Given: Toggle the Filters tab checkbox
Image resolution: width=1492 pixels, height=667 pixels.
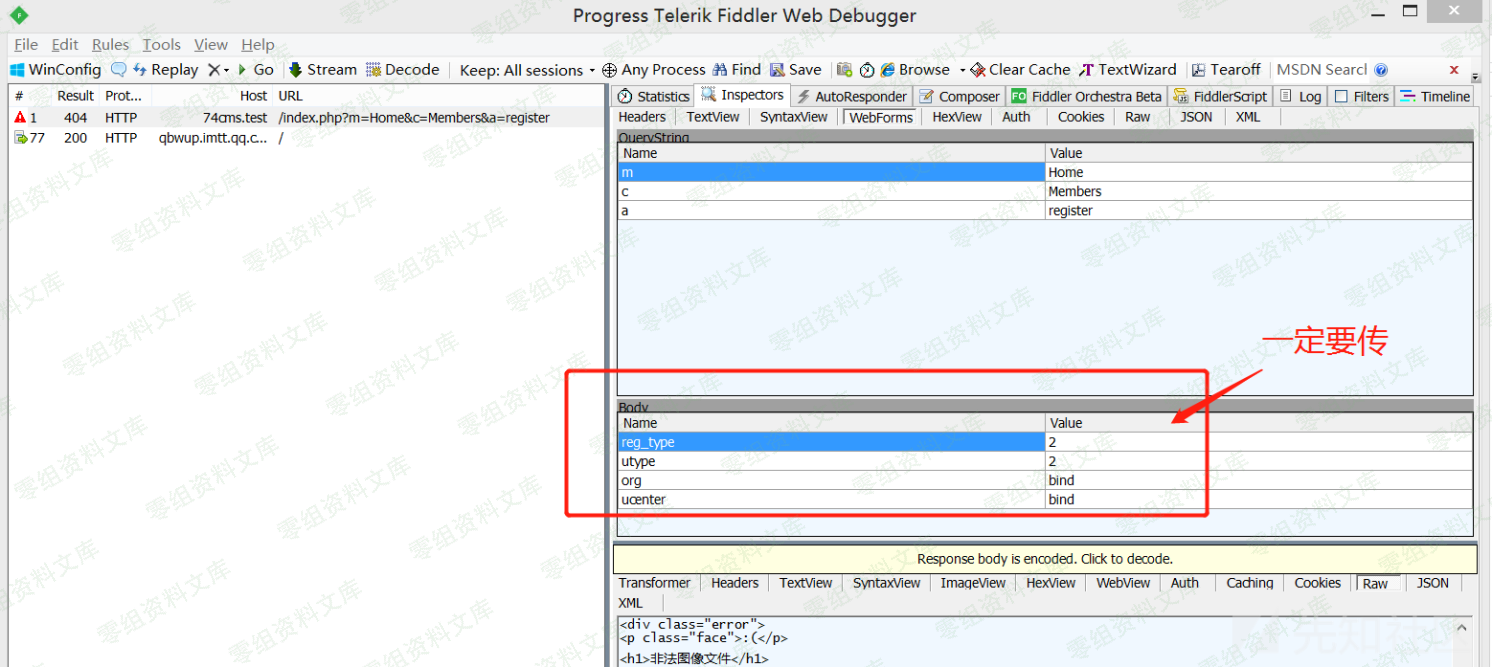Looking at the screenshot, I should 1341,97.
